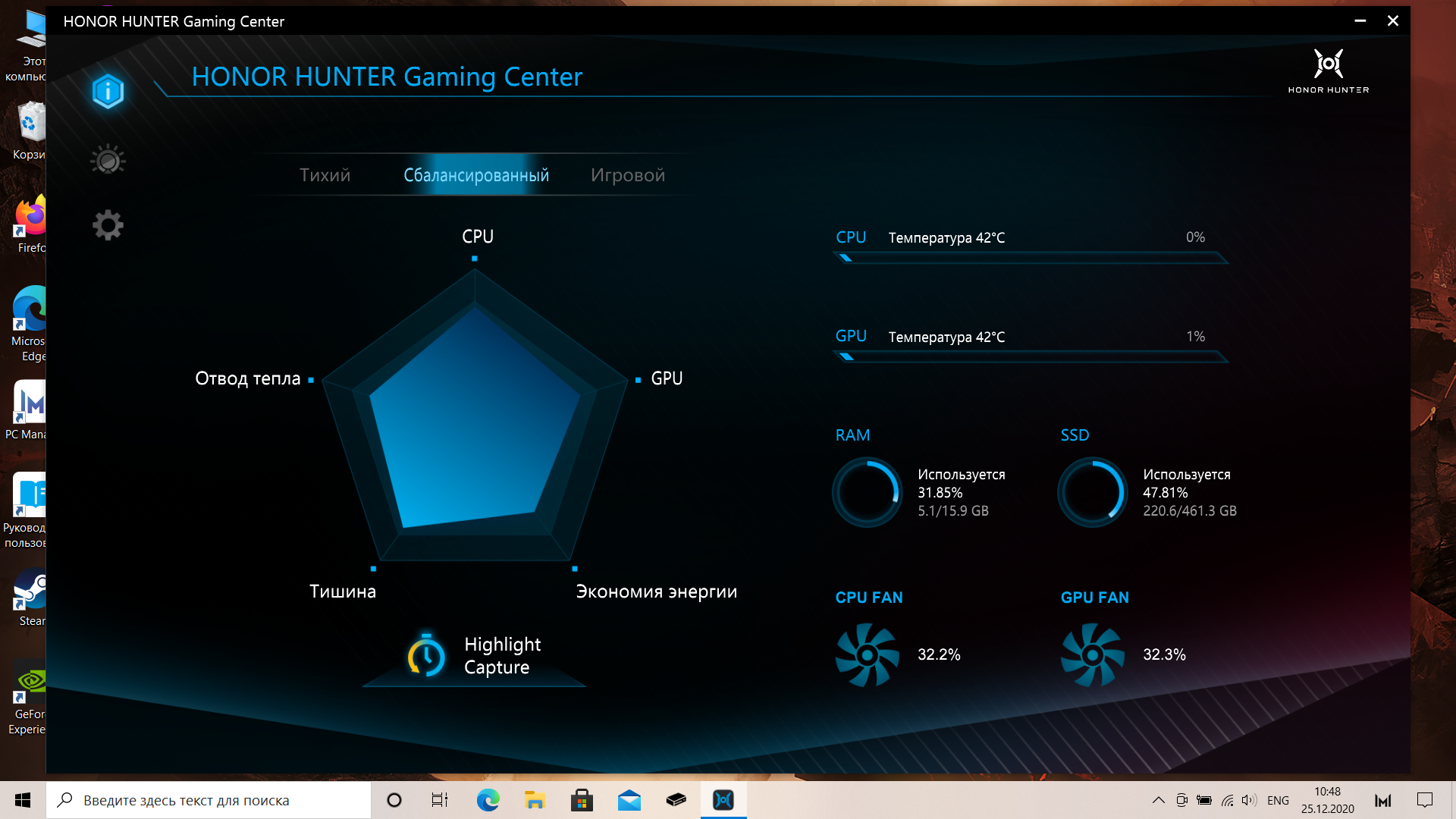The height and width of the screenshot is (819, 1456).
Task: Click the PC Manager tray icon
Action: click(x=1382, y=800)
